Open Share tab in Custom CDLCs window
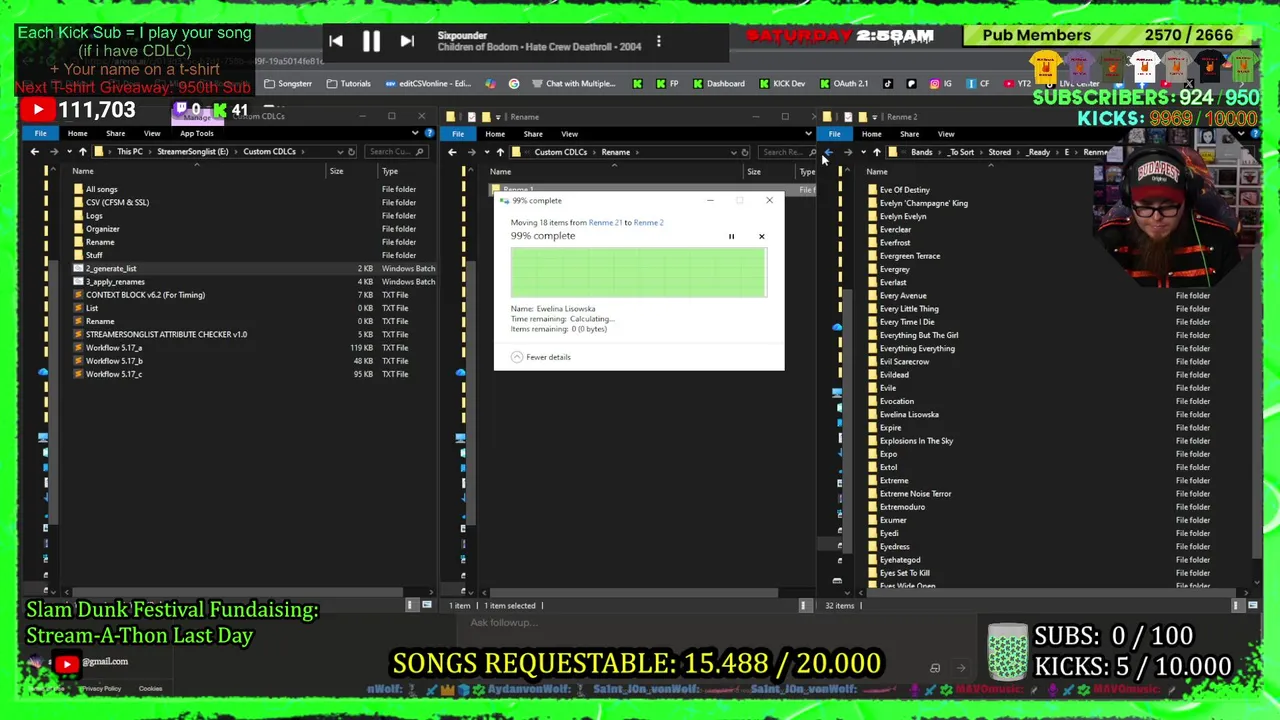1280x720 pixels. 115,133
